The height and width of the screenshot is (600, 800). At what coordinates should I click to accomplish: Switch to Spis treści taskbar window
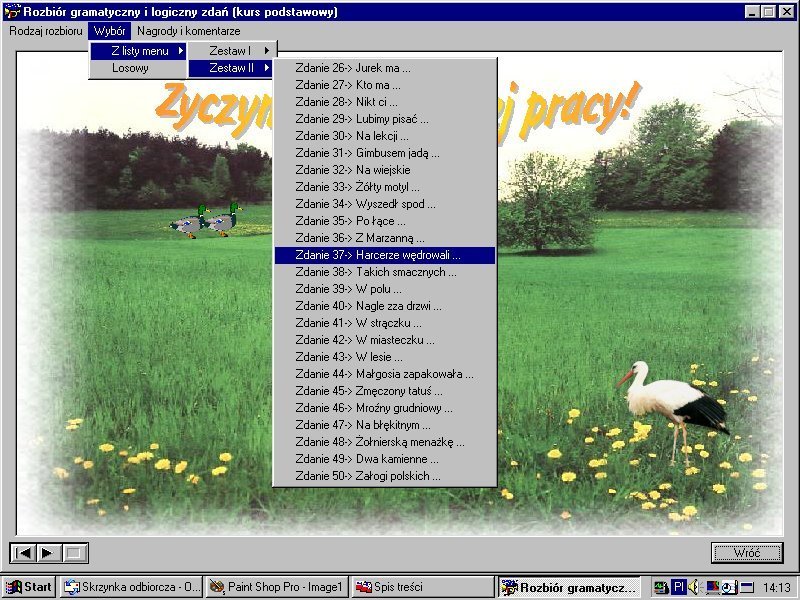click(x=422, y=587)
